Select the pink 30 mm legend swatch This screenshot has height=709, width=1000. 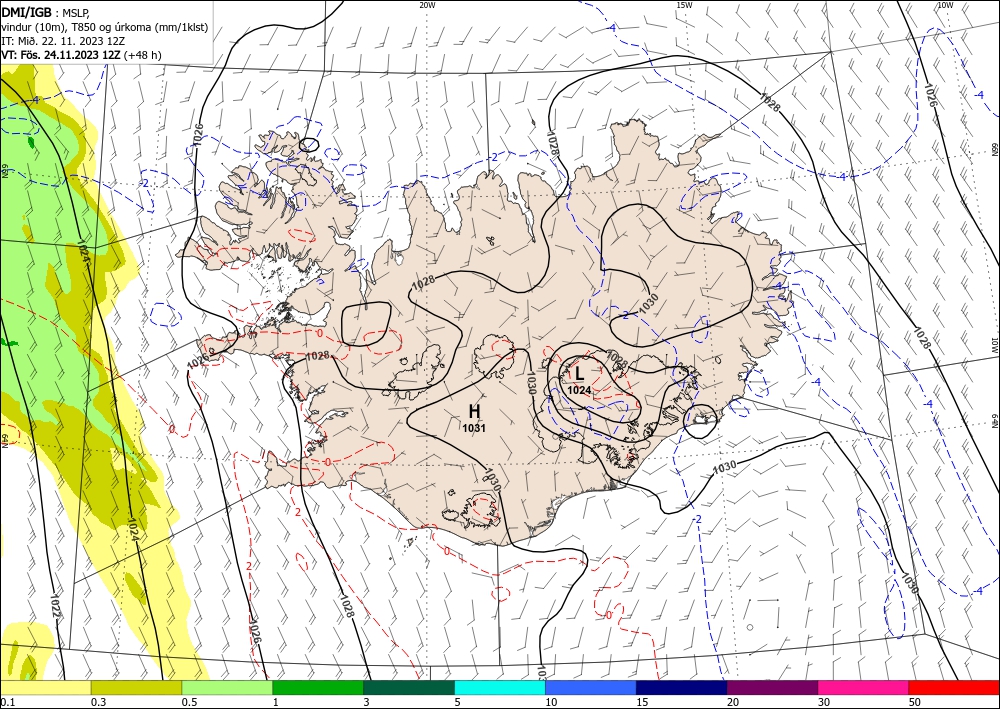tap(863, 688)
